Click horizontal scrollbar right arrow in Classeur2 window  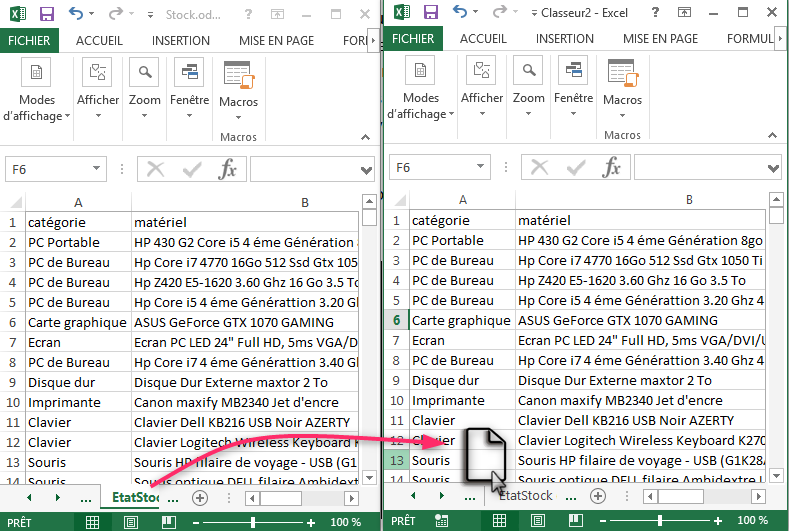(x=758, y=497)
